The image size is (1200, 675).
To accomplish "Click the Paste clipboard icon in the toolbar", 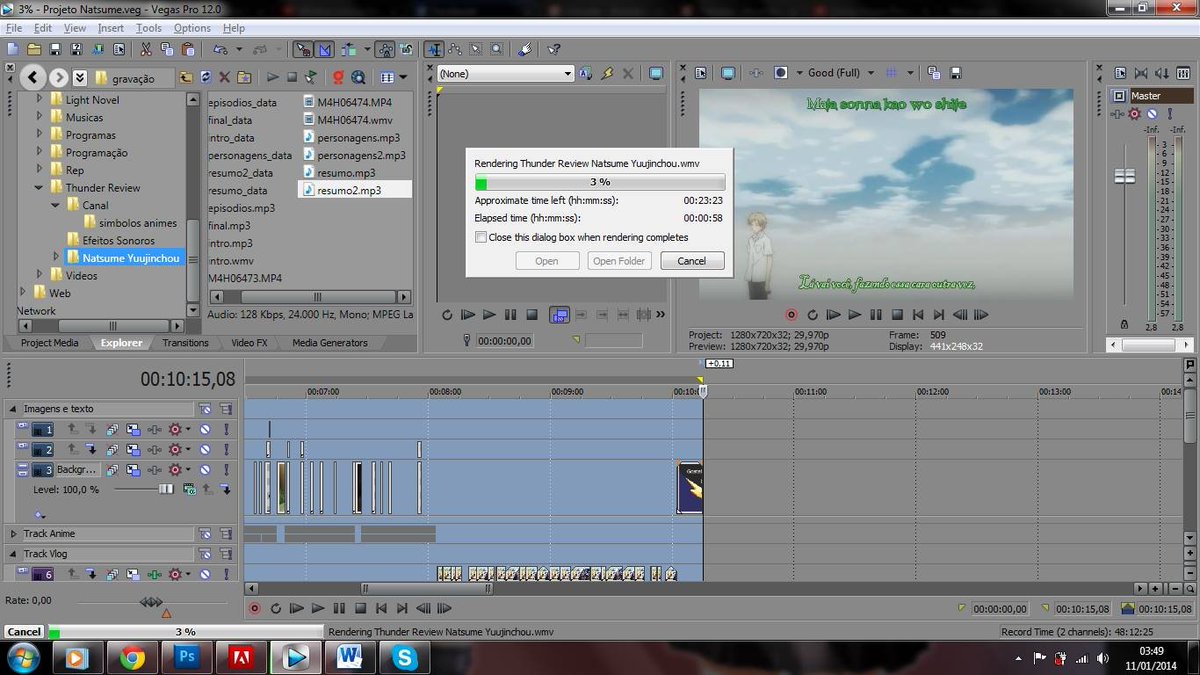I will (187, 48).
